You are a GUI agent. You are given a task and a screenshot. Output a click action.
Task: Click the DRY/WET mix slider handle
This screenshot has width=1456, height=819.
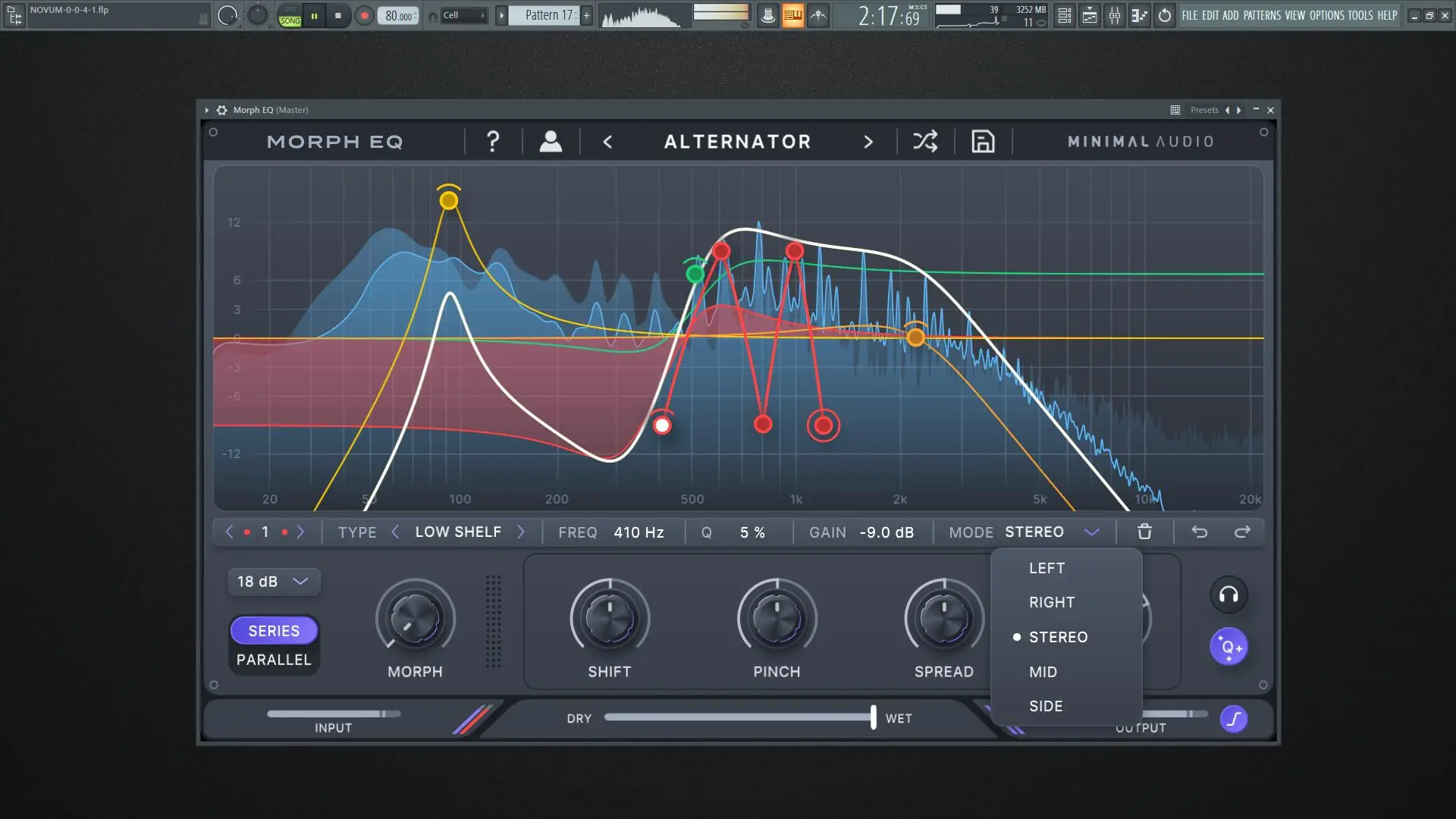pyautogui.click(x=874, y=717)
